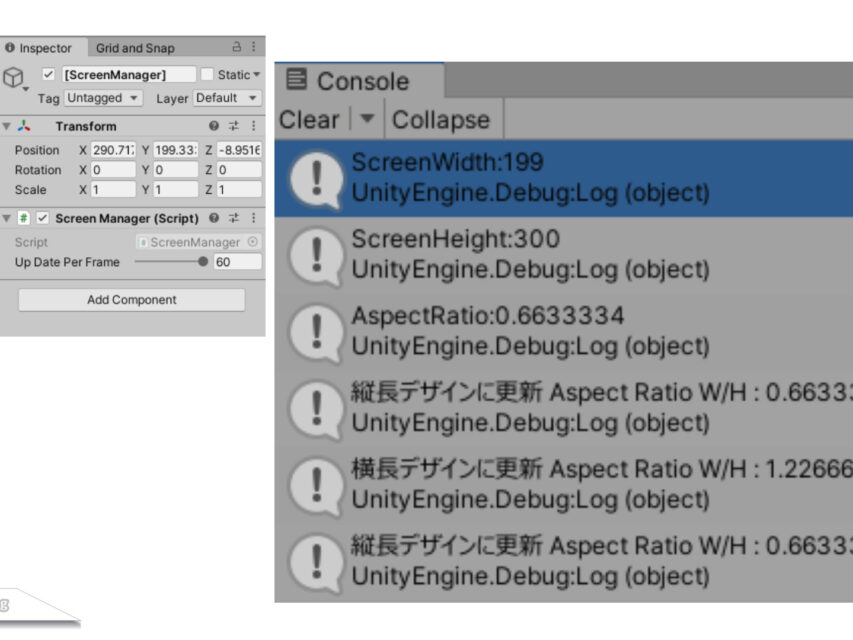This screenshot has height=640, width=853.
Task: Open Transform component three-dot menu
Action: pos(253,126)
